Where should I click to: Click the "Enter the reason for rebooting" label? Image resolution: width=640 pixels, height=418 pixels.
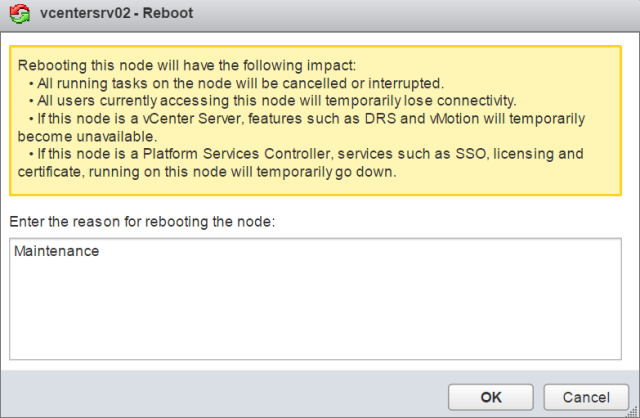click(x=148, y=220)
